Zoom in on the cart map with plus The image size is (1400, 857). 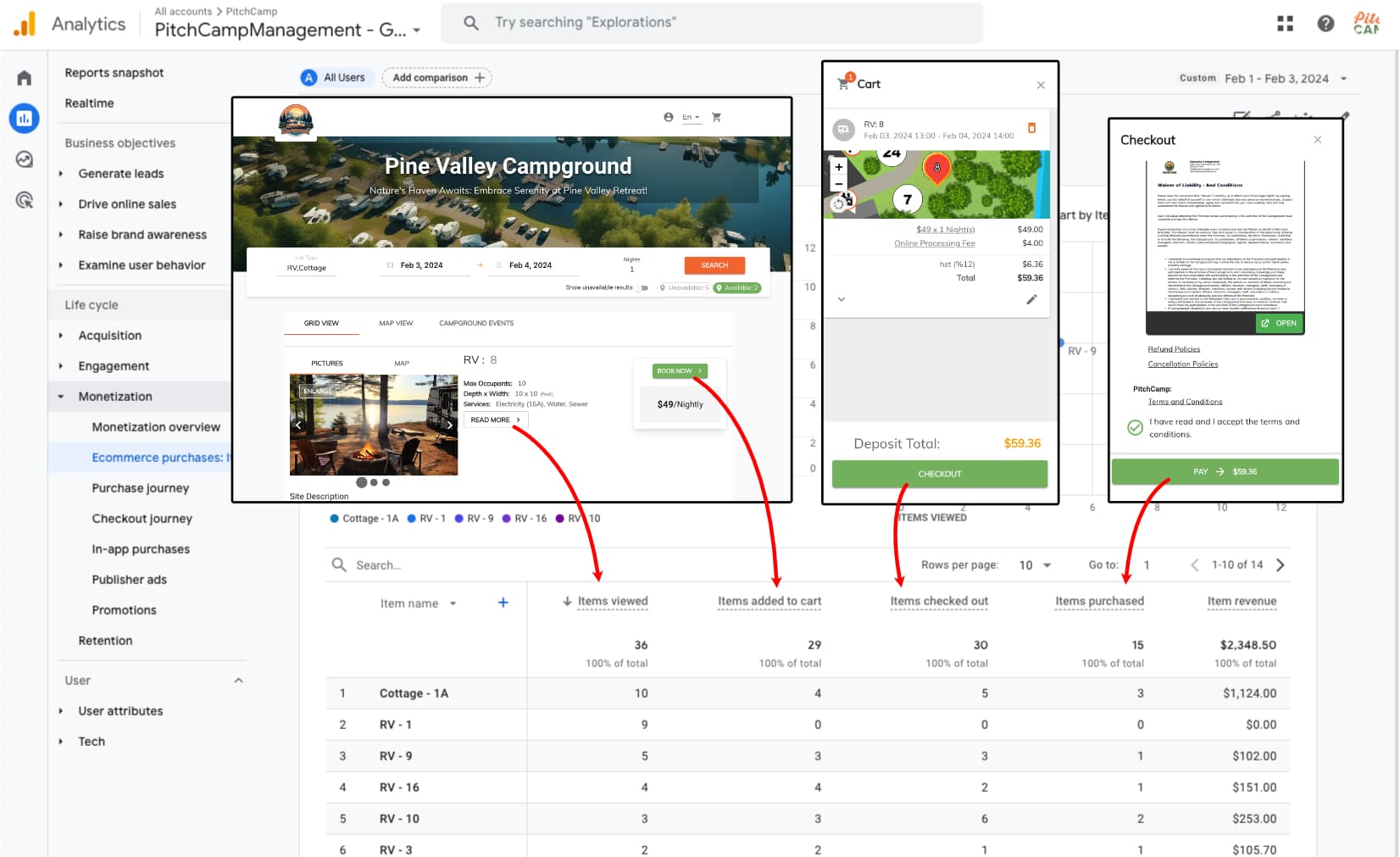click(x=838, y=167)
